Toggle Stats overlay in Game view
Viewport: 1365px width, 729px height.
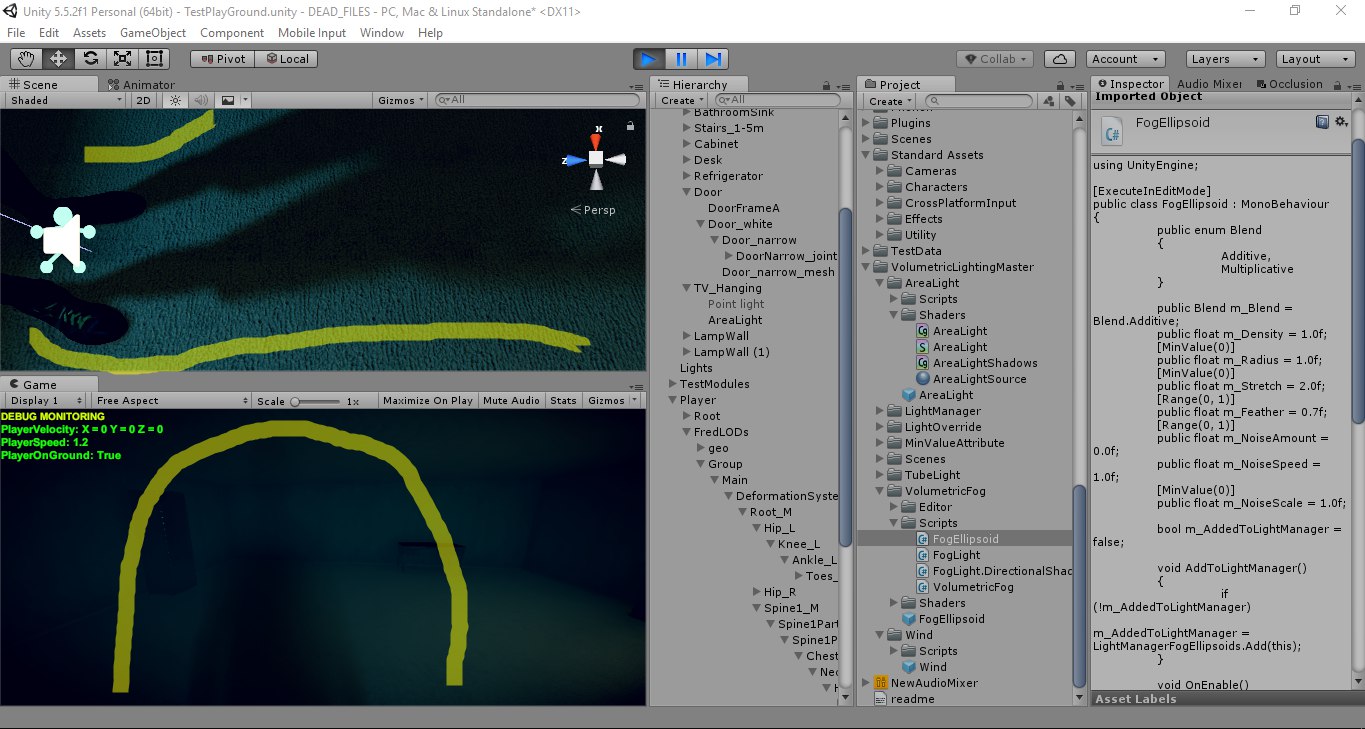[563, 400]
